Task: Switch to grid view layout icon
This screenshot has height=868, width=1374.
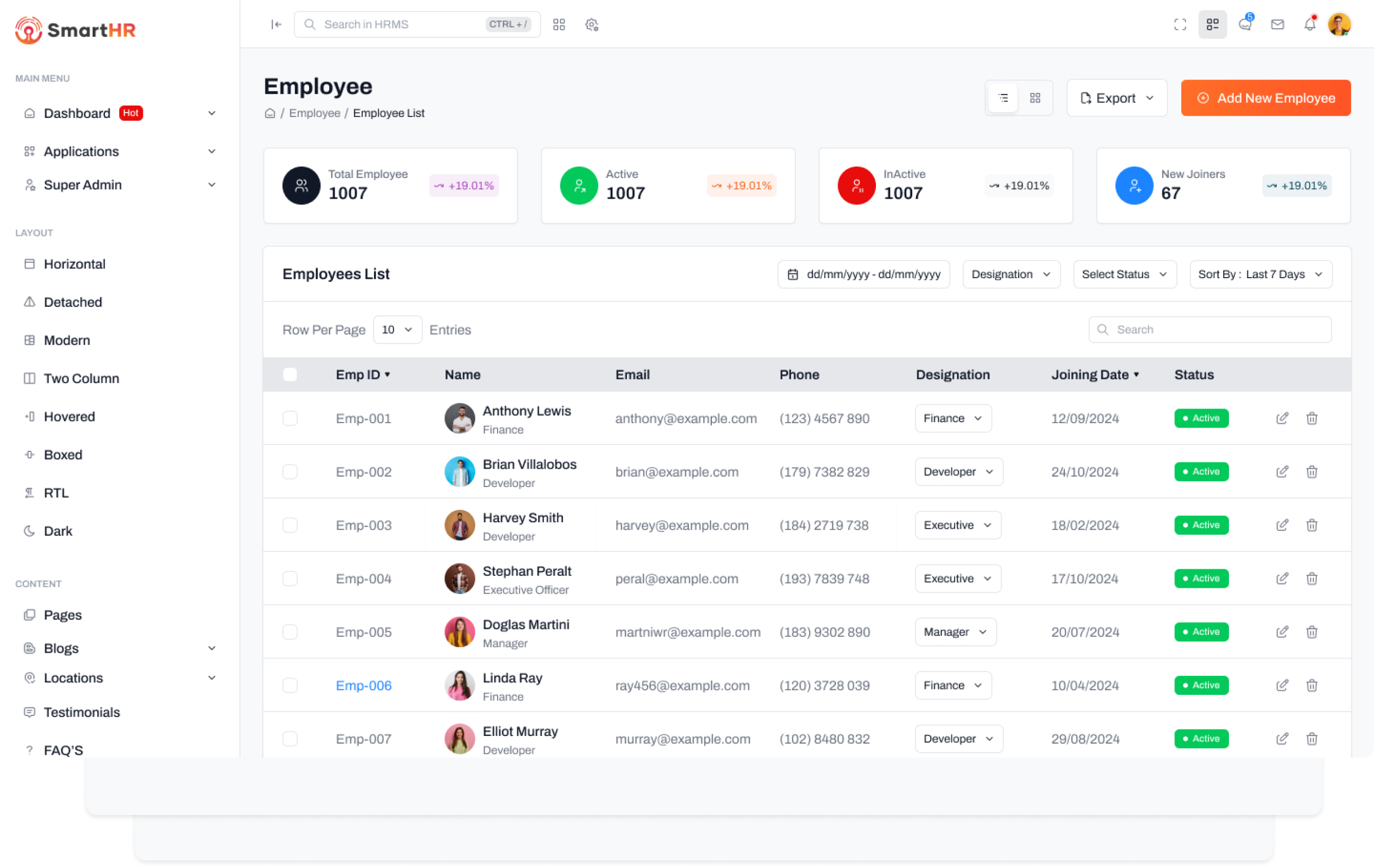Action: click(x=1035, y=98)
